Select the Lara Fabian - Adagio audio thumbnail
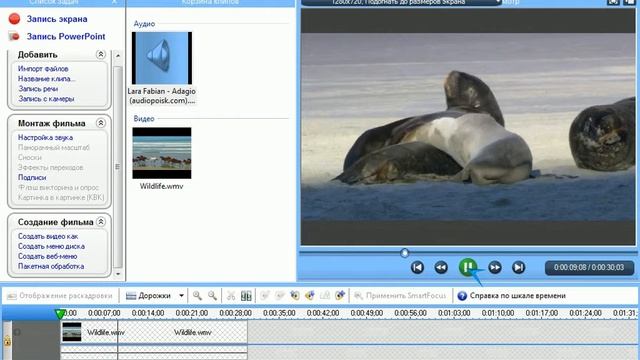Screen dimensions: 640x360 pos(162,58)
